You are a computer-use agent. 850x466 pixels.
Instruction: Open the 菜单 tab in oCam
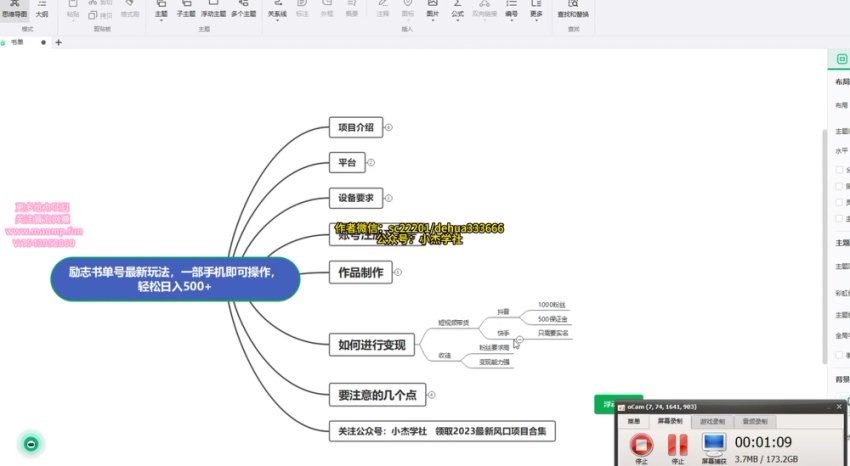[x=634, y=422]
